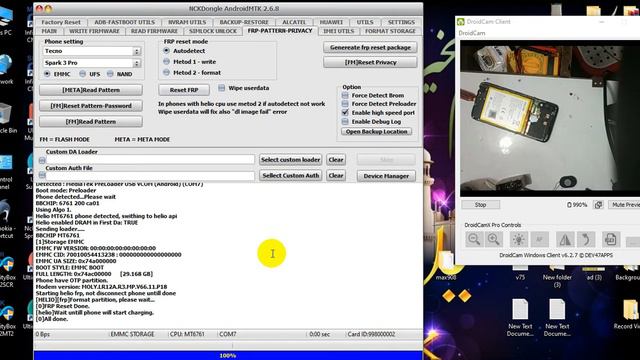This screenshot has height=360, width=640.
Task: Toggle the Custom DA Loader checkbox
Action: [42, 160]
